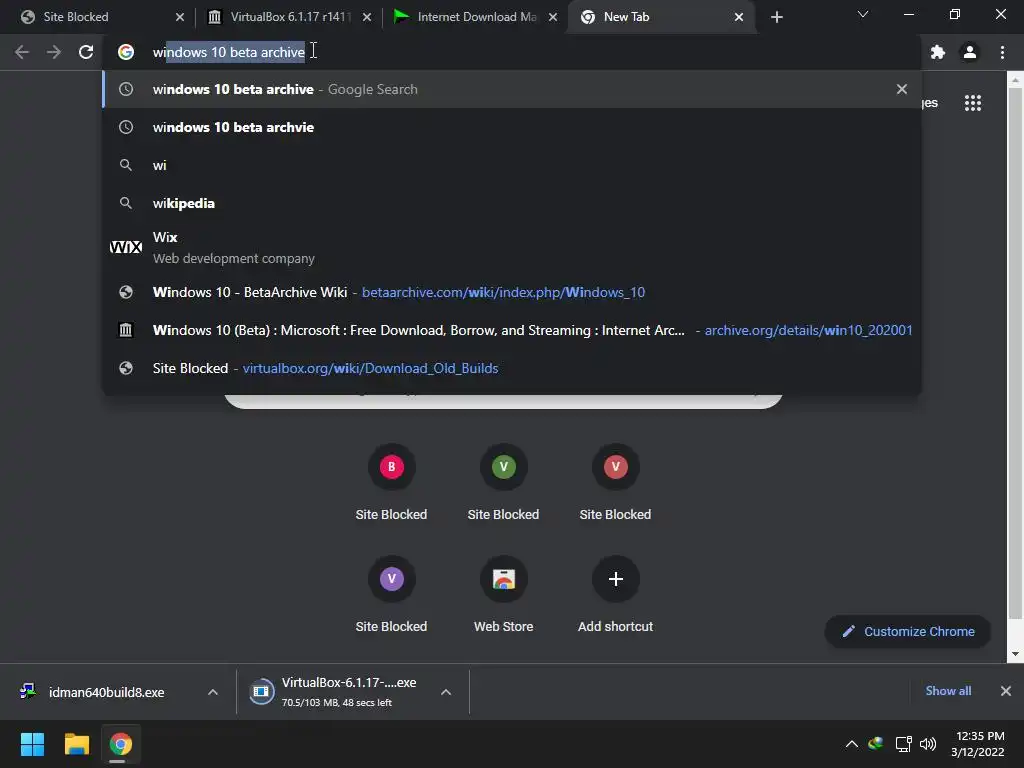Open the tab search dropdown arrow
1024x768 pixels.
pyautogui.click(x=863, y=14)
